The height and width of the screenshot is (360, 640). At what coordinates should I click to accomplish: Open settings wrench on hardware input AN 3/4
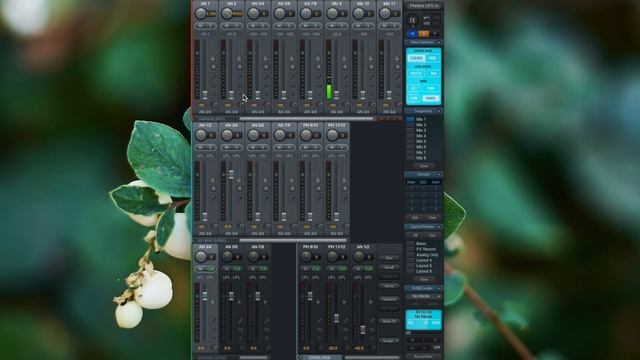266,76
